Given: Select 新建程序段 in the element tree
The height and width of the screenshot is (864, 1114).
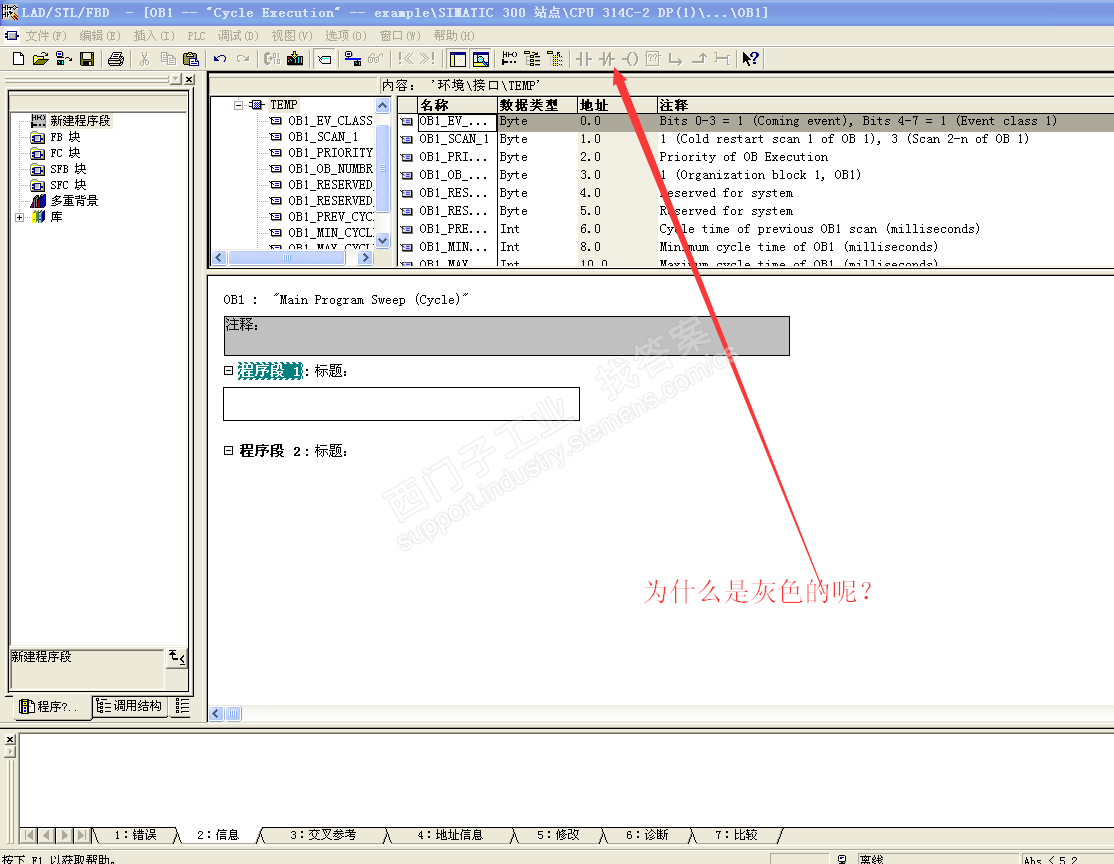Looking at the screenshot, I should [80, 121].
